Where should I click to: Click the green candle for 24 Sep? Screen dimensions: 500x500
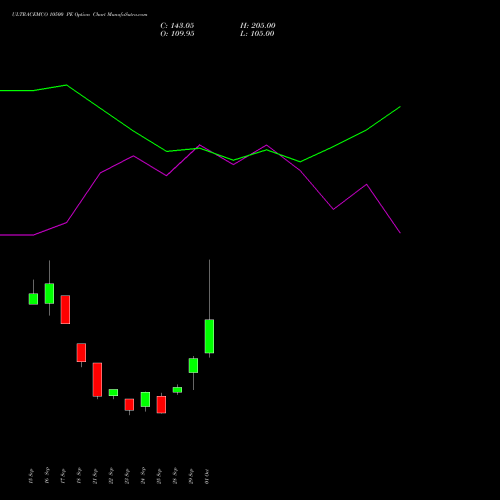[145, 399]
